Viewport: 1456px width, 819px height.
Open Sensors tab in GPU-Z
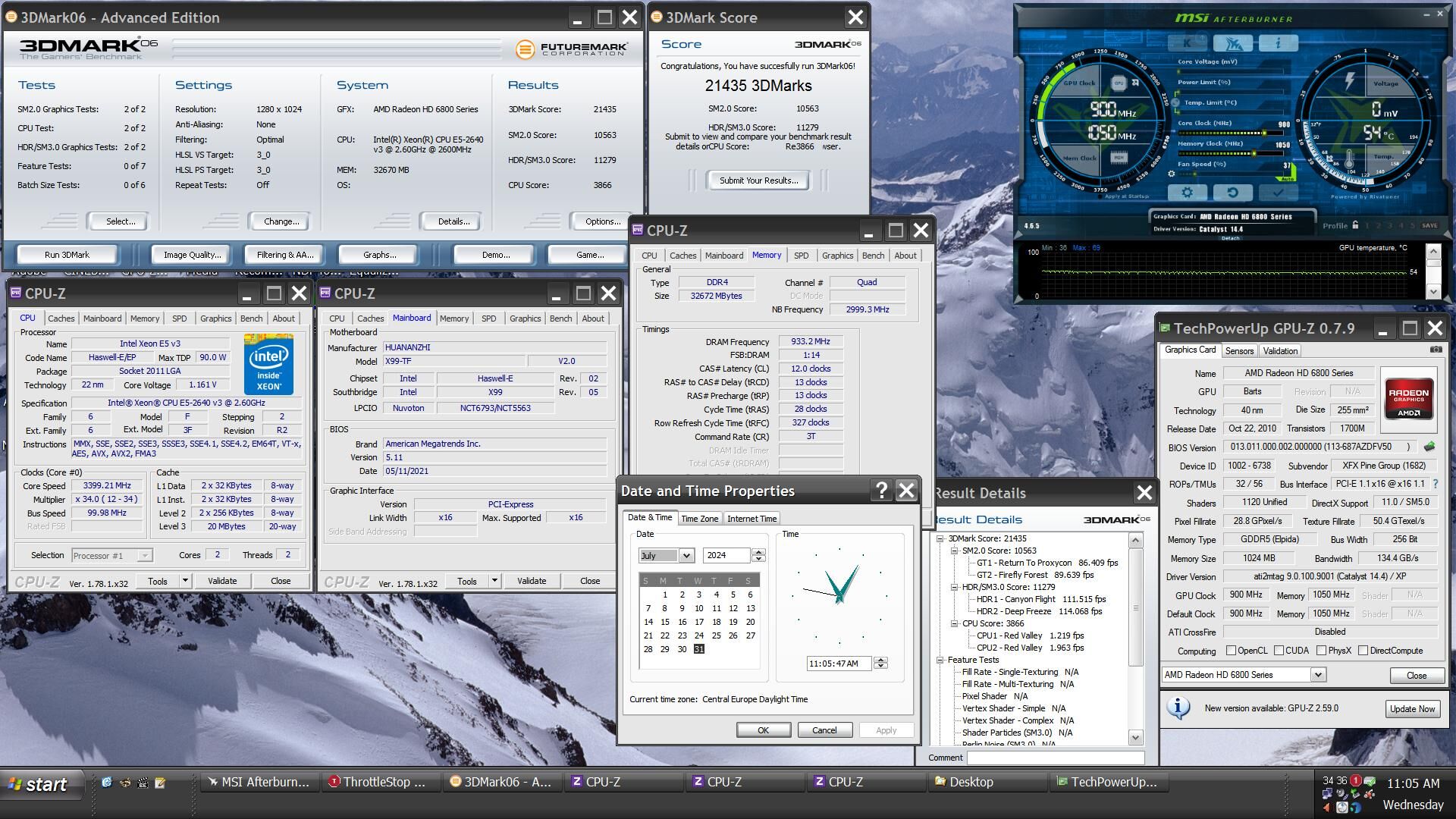pos(1239,351)
